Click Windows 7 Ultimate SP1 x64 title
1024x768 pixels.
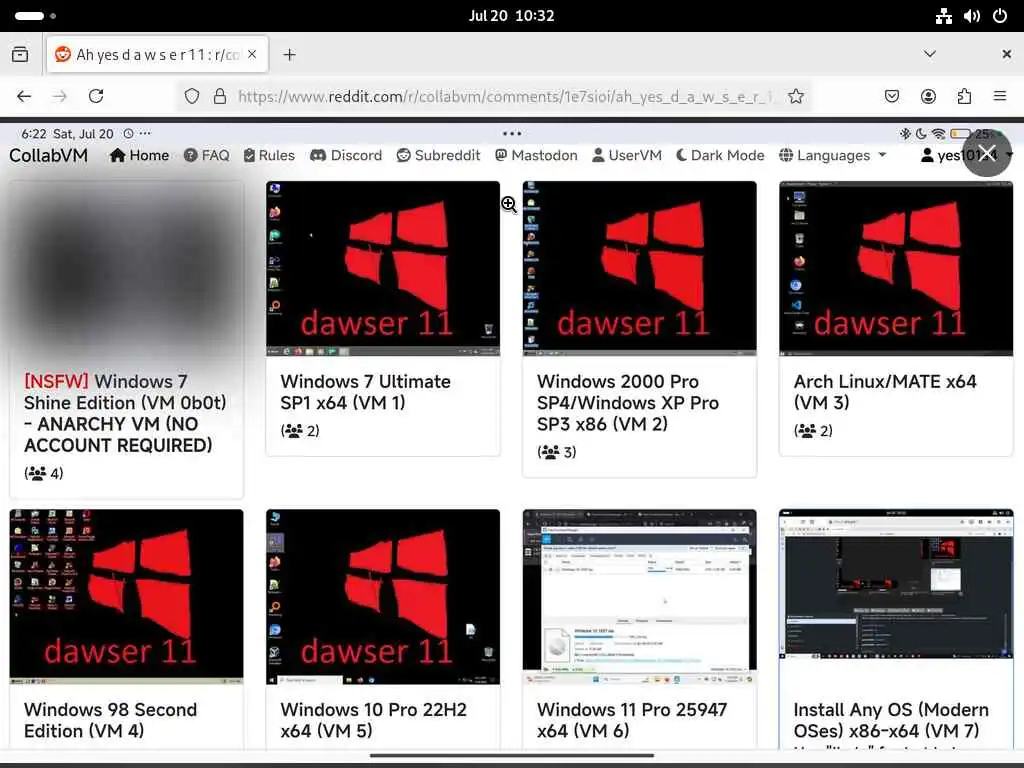pyautogui.click(x=366, y=392)
